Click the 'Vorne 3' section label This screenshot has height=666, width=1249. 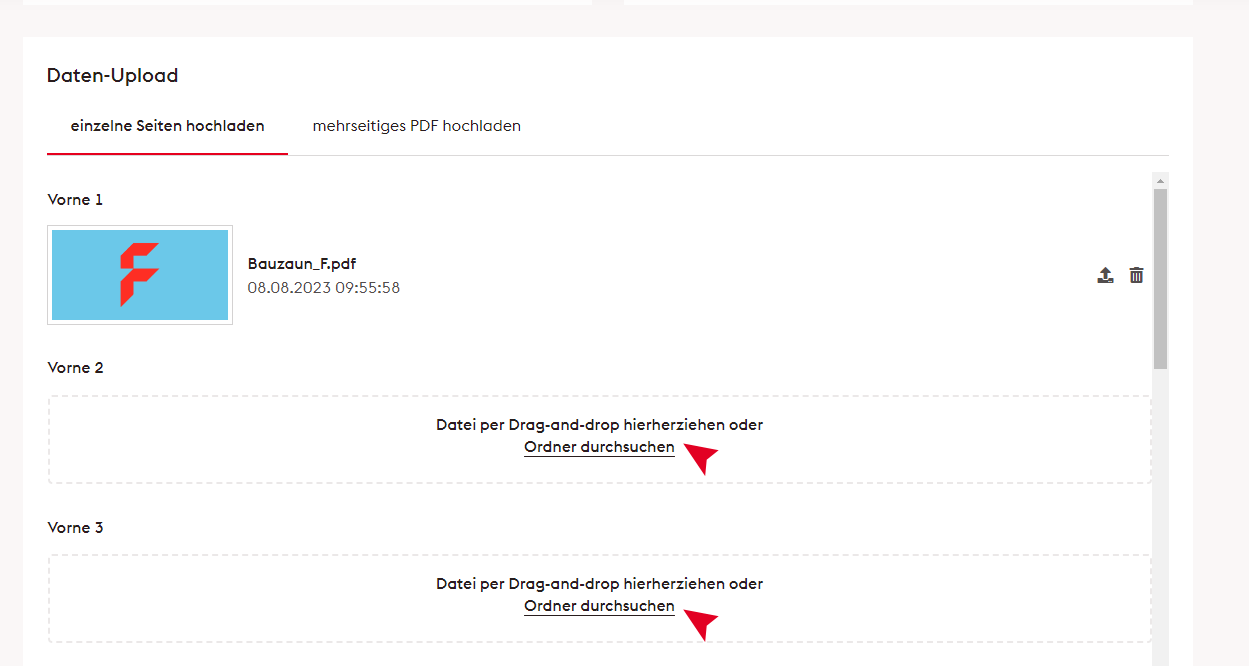click(x=75, y=527)
